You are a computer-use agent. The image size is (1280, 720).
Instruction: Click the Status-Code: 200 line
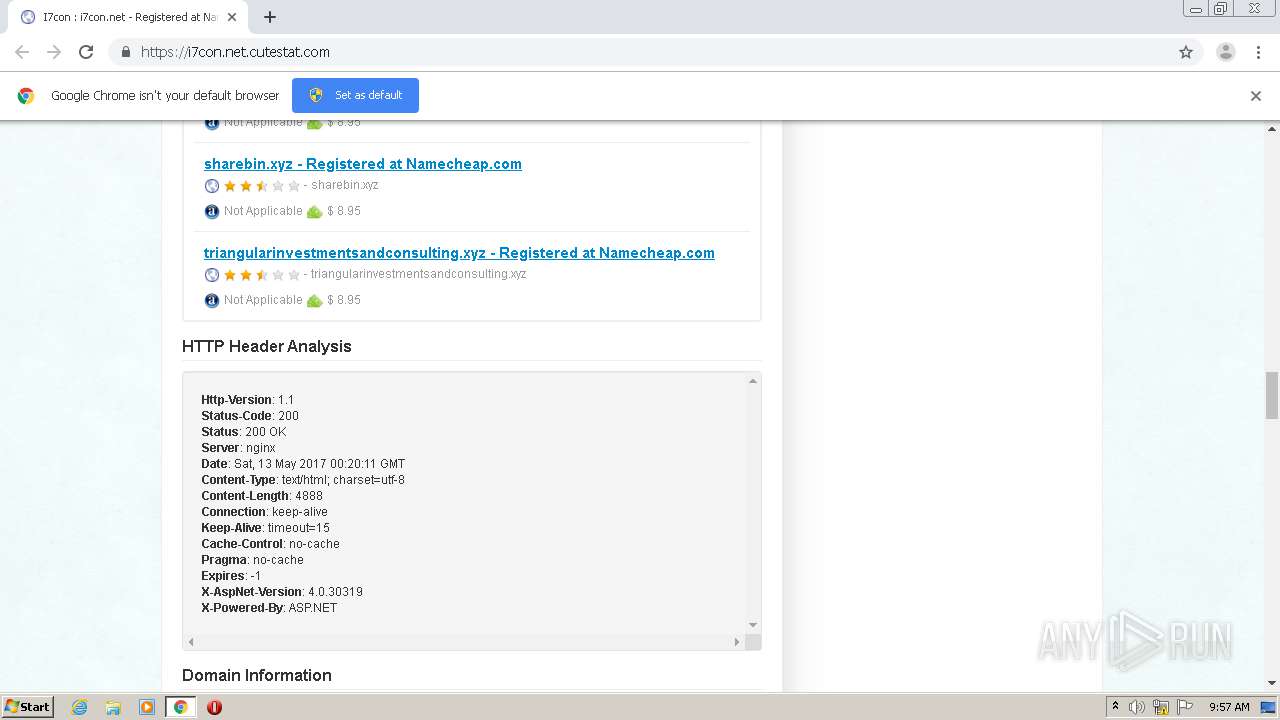(250, 416)
